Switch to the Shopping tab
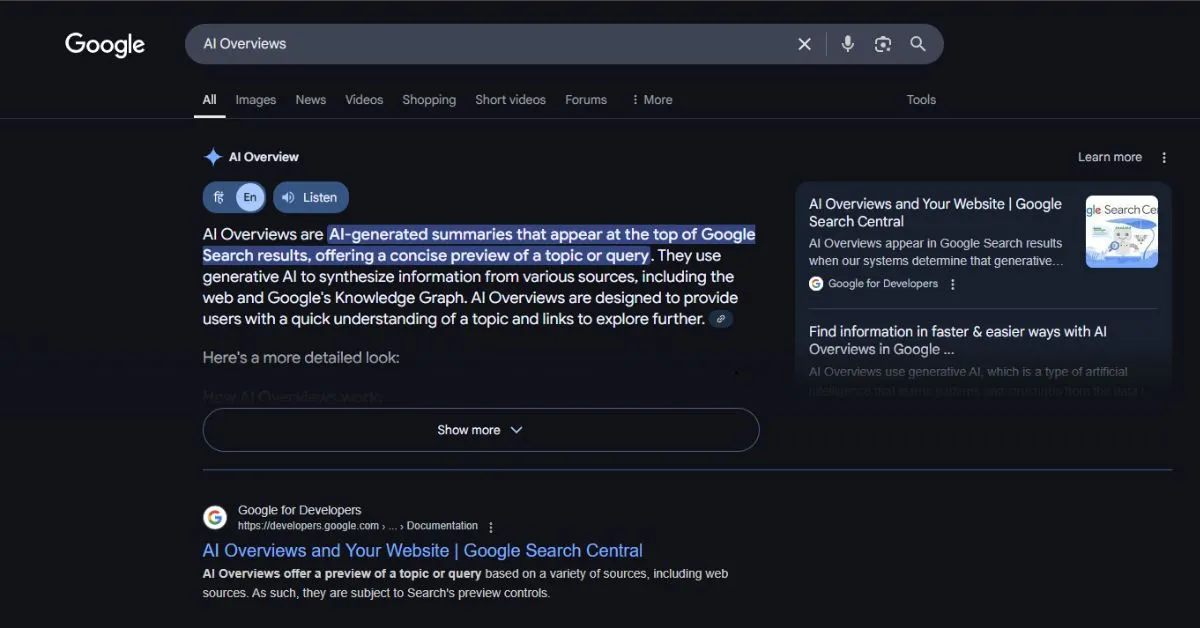 [x=429, y=100]
